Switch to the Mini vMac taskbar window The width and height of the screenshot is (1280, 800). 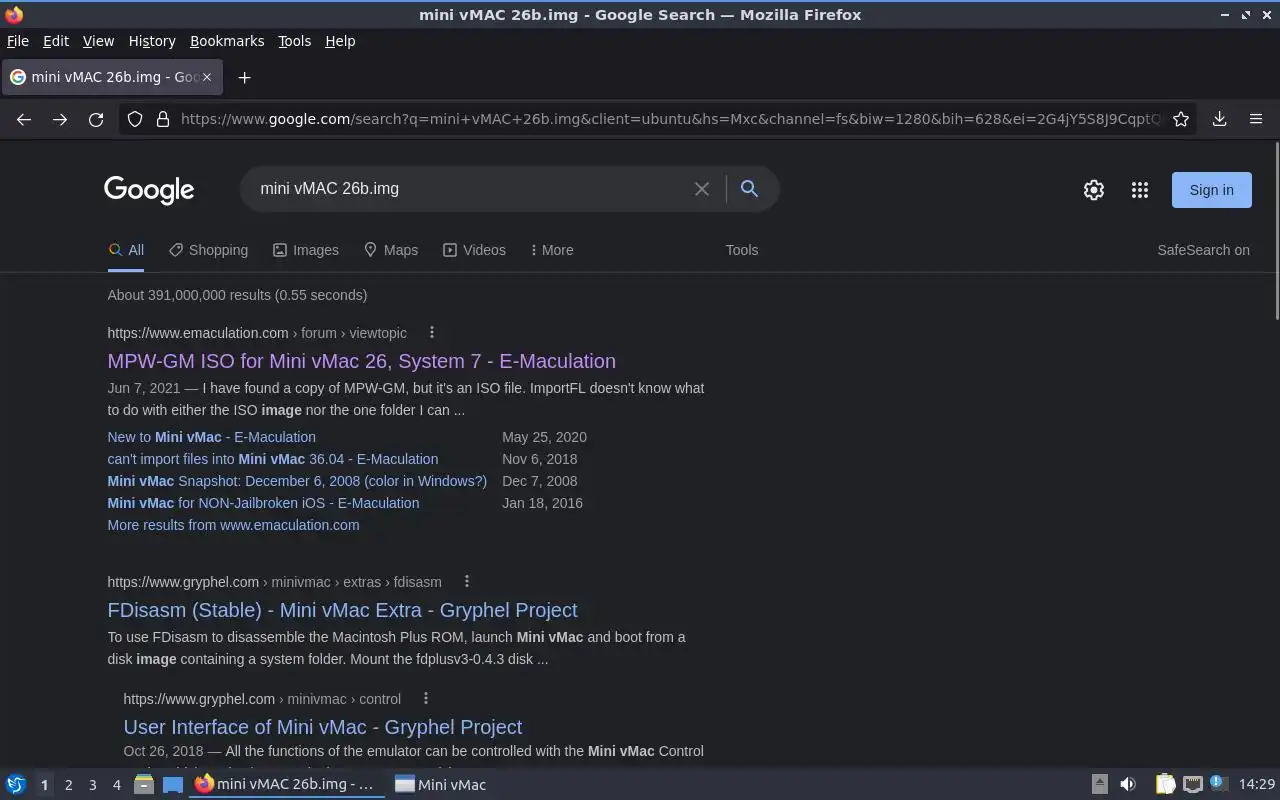pyautogui.click(x=440, y=785)
